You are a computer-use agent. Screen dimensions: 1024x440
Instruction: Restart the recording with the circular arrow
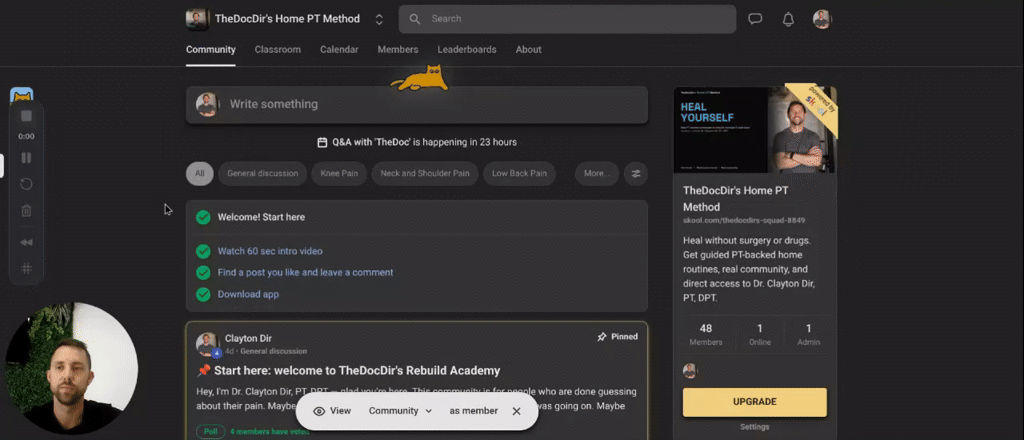pos(26,184)
